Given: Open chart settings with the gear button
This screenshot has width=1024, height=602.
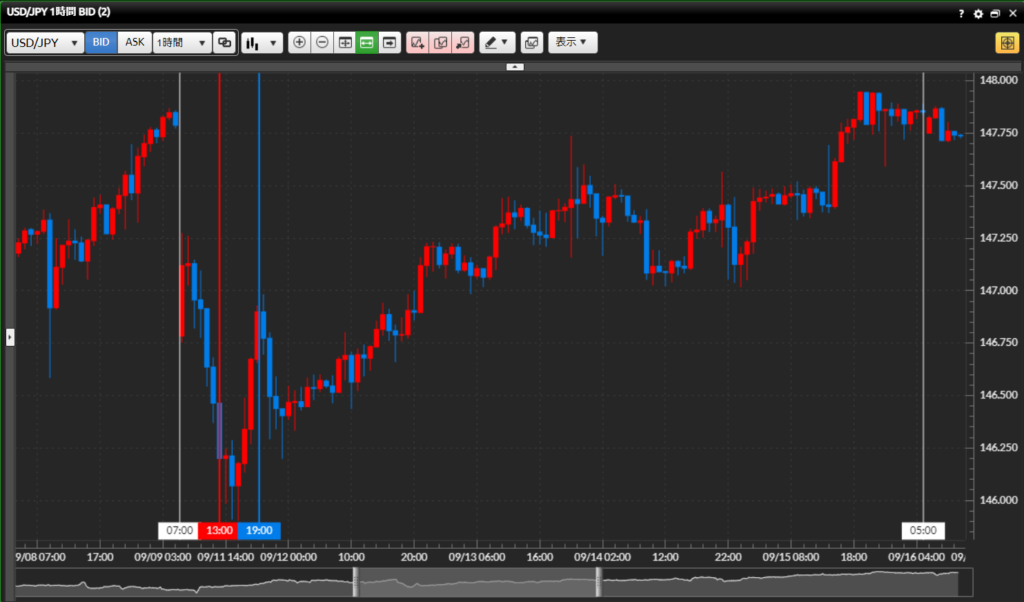Looking at the screenshot, I should point(978,14).
